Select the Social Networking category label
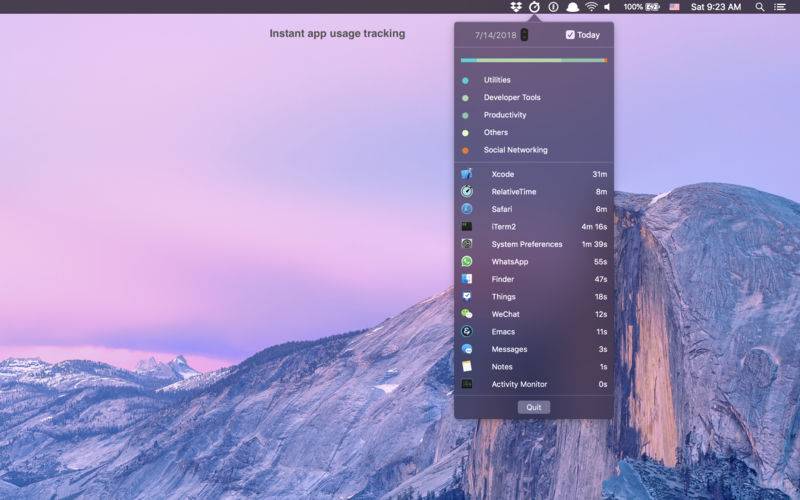The width and height of the screenshot is (800, 500). tap(516, 150)
